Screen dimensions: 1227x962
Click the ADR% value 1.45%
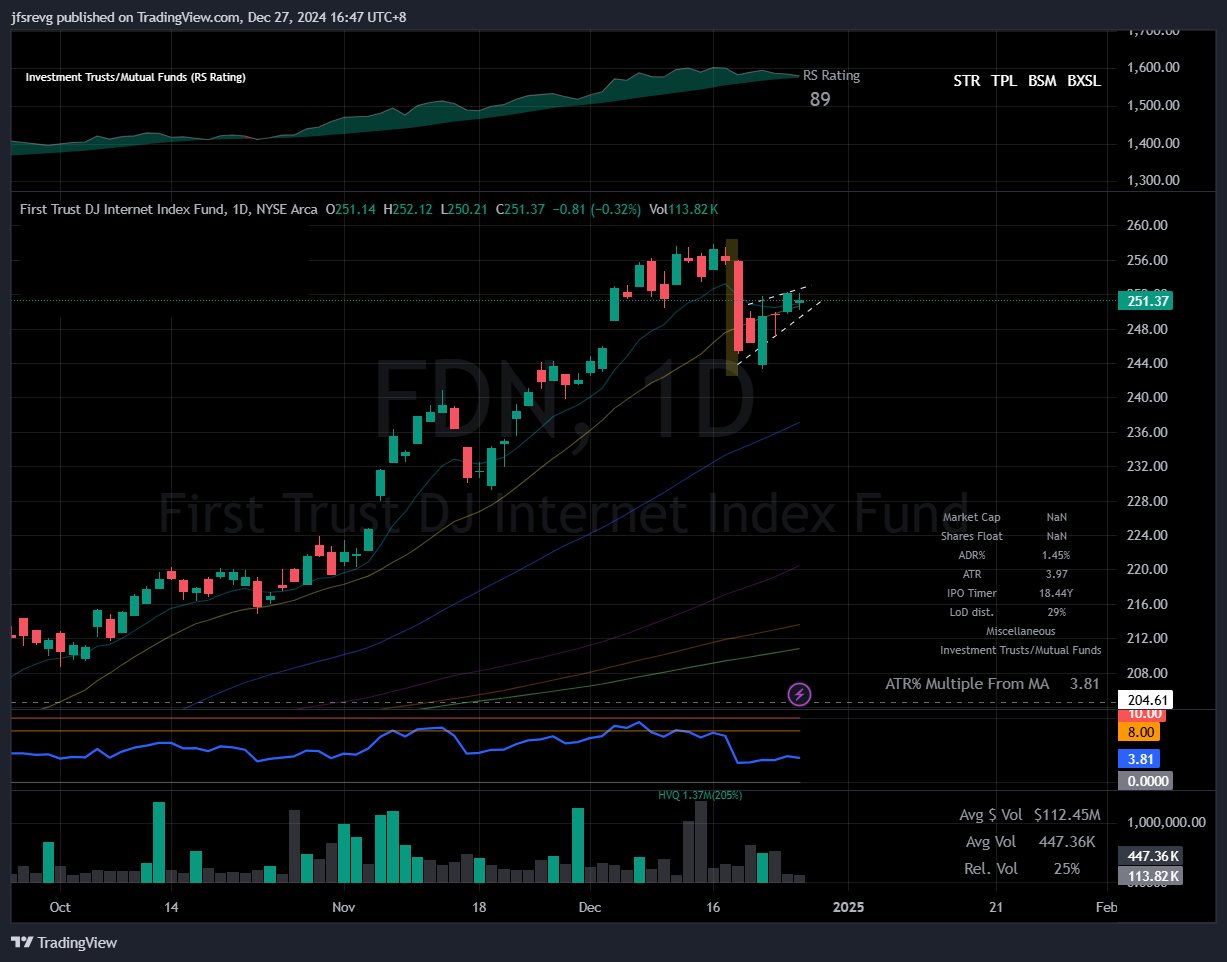click(1056, 555)
